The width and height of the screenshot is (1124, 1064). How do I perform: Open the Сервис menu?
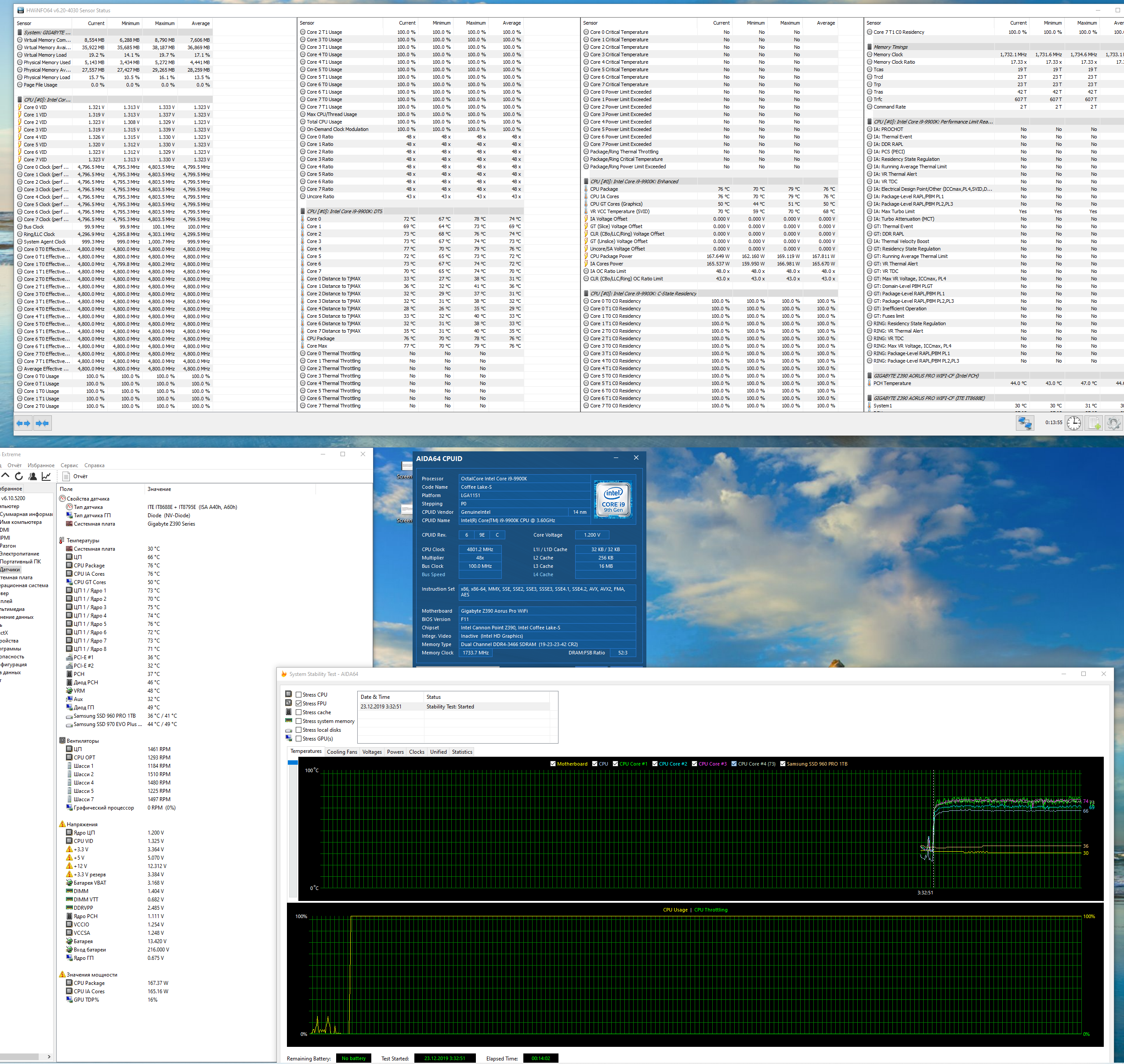(x=69, y=466)
